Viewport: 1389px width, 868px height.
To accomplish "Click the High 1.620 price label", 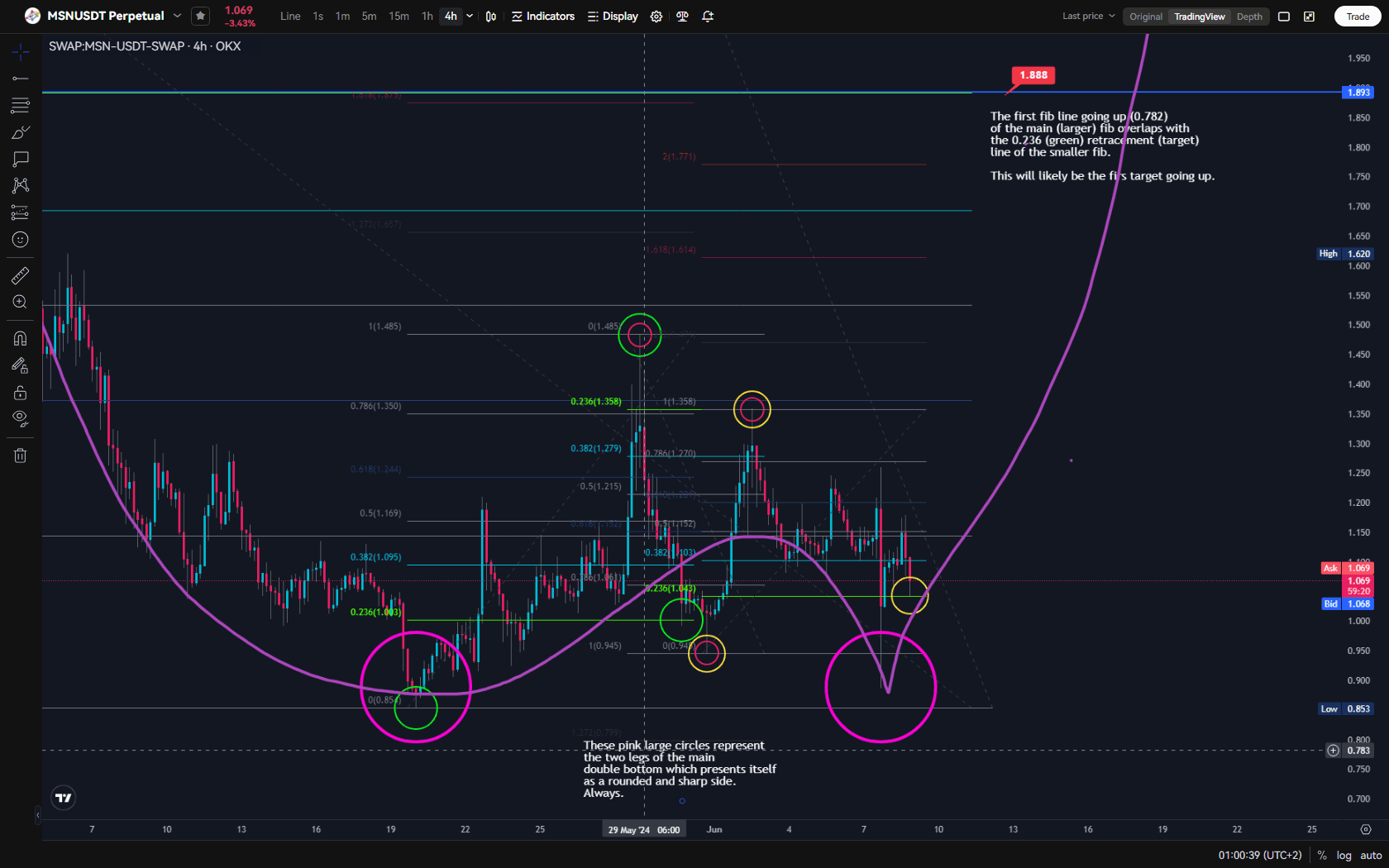I will tap(1345, 254).
